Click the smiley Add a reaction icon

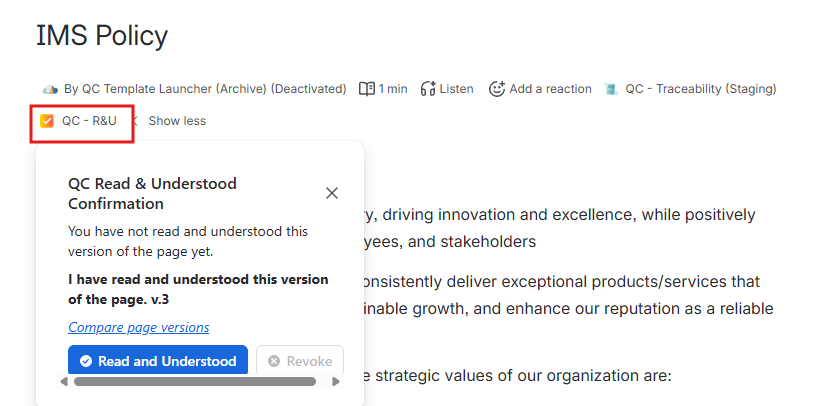pyautogui.click(x=497, y=89)
